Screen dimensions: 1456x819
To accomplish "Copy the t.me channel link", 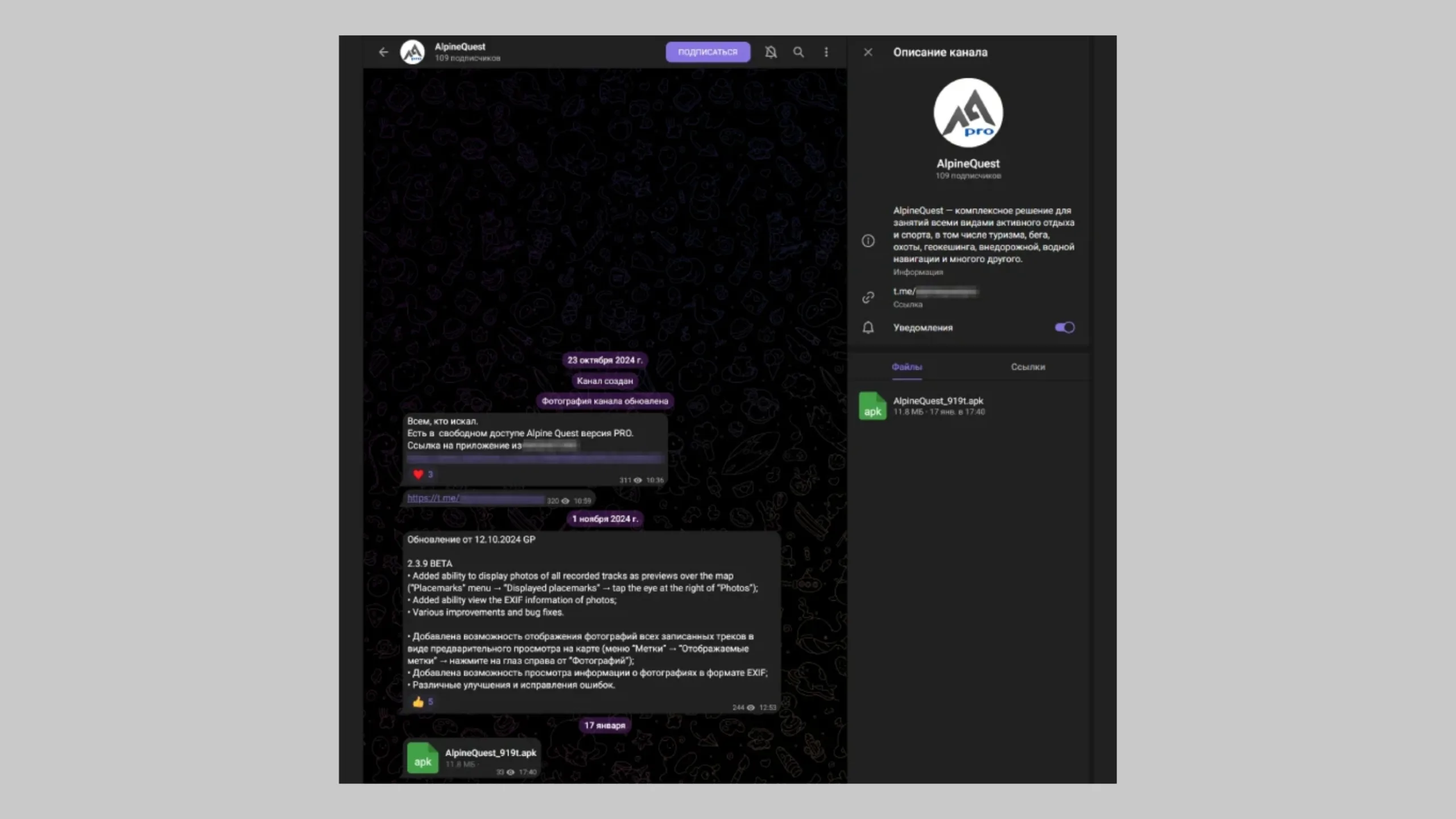I will 935,292.
